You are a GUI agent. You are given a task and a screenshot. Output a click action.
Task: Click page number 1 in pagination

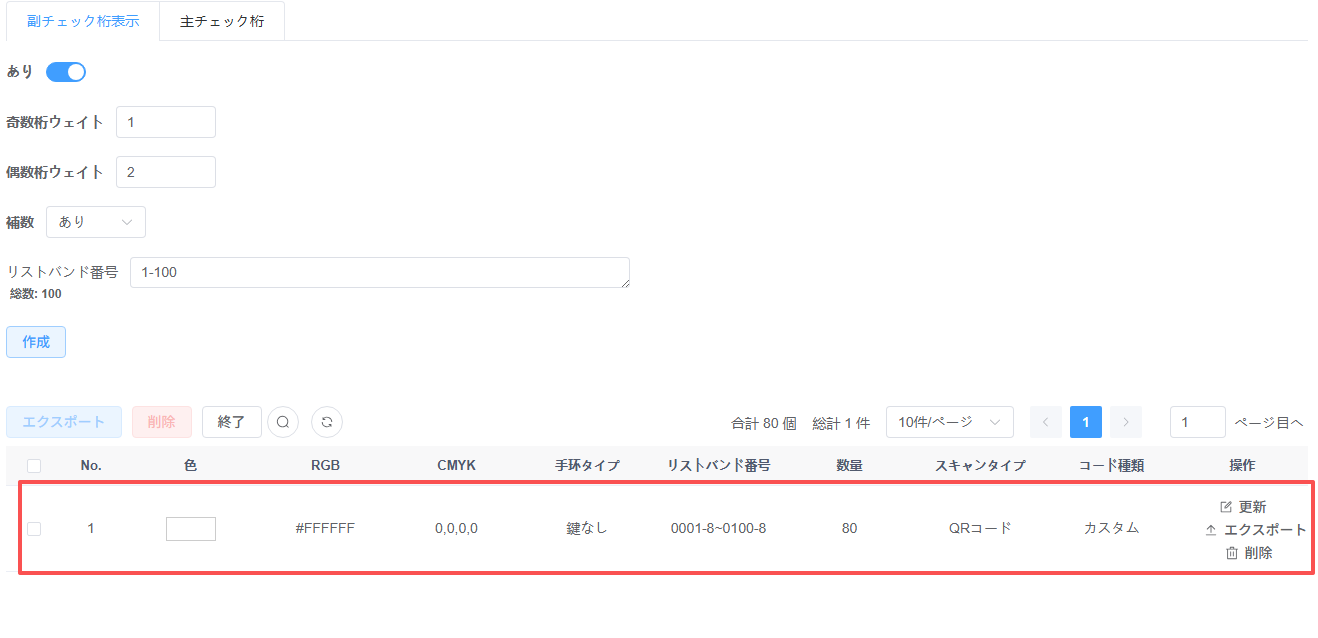[x=1086, y=422]
